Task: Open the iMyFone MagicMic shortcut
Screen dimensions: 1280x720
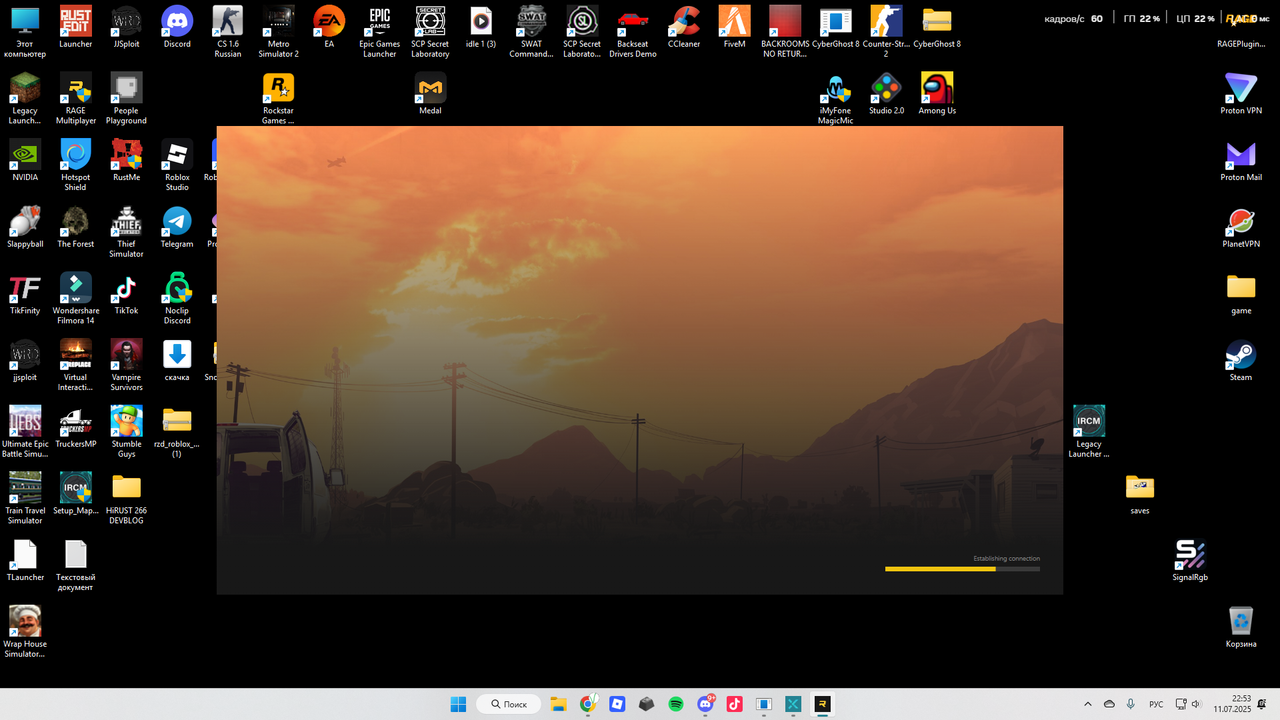Action: click(x=835, y=99)
